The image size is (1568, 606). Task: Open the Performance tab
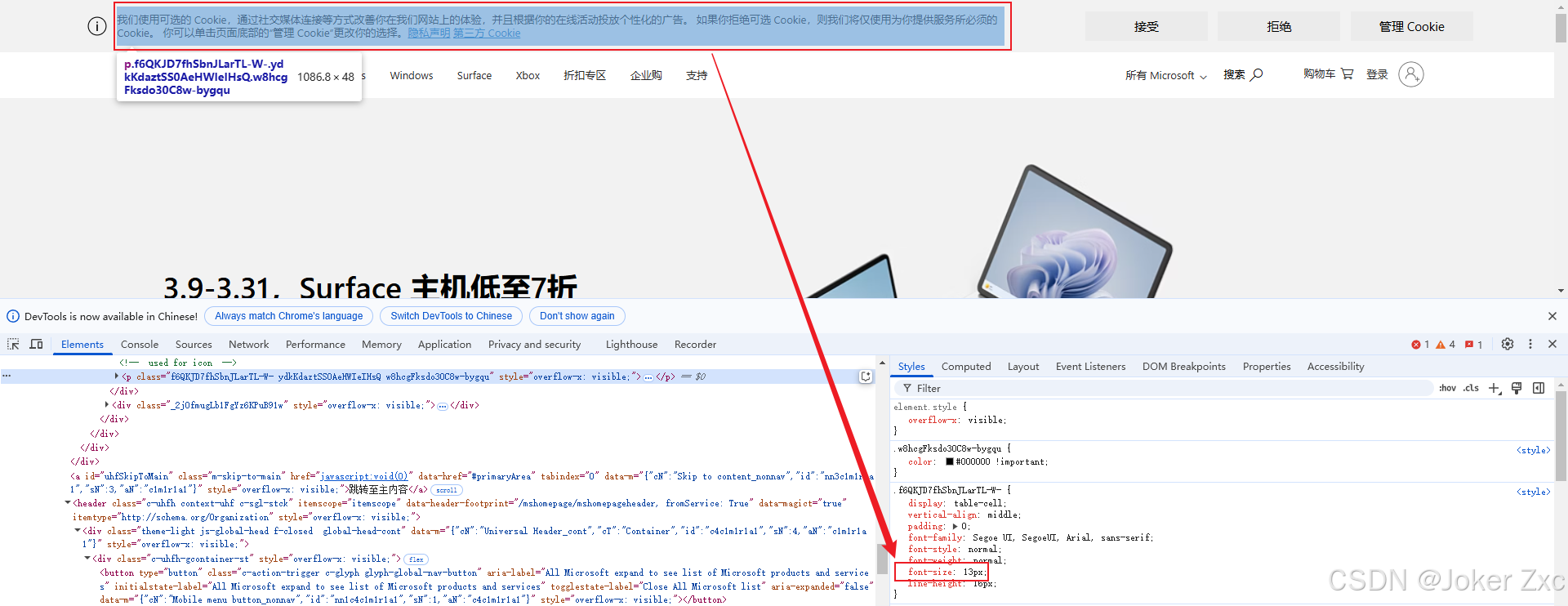(x=315, y=345)
